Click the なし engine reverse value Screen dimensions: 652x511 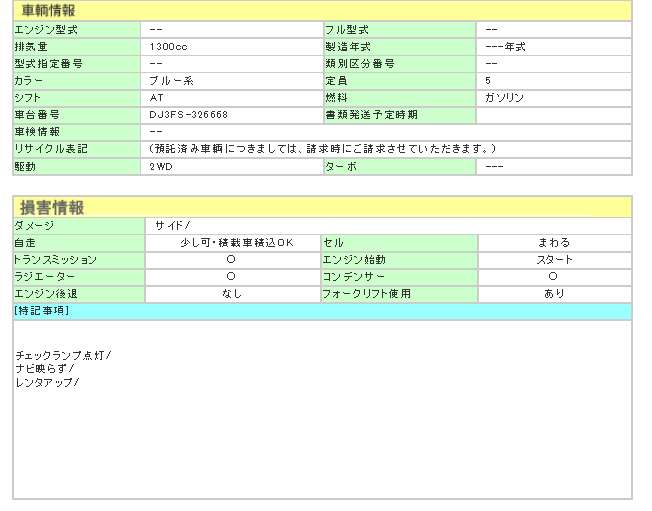232,294
